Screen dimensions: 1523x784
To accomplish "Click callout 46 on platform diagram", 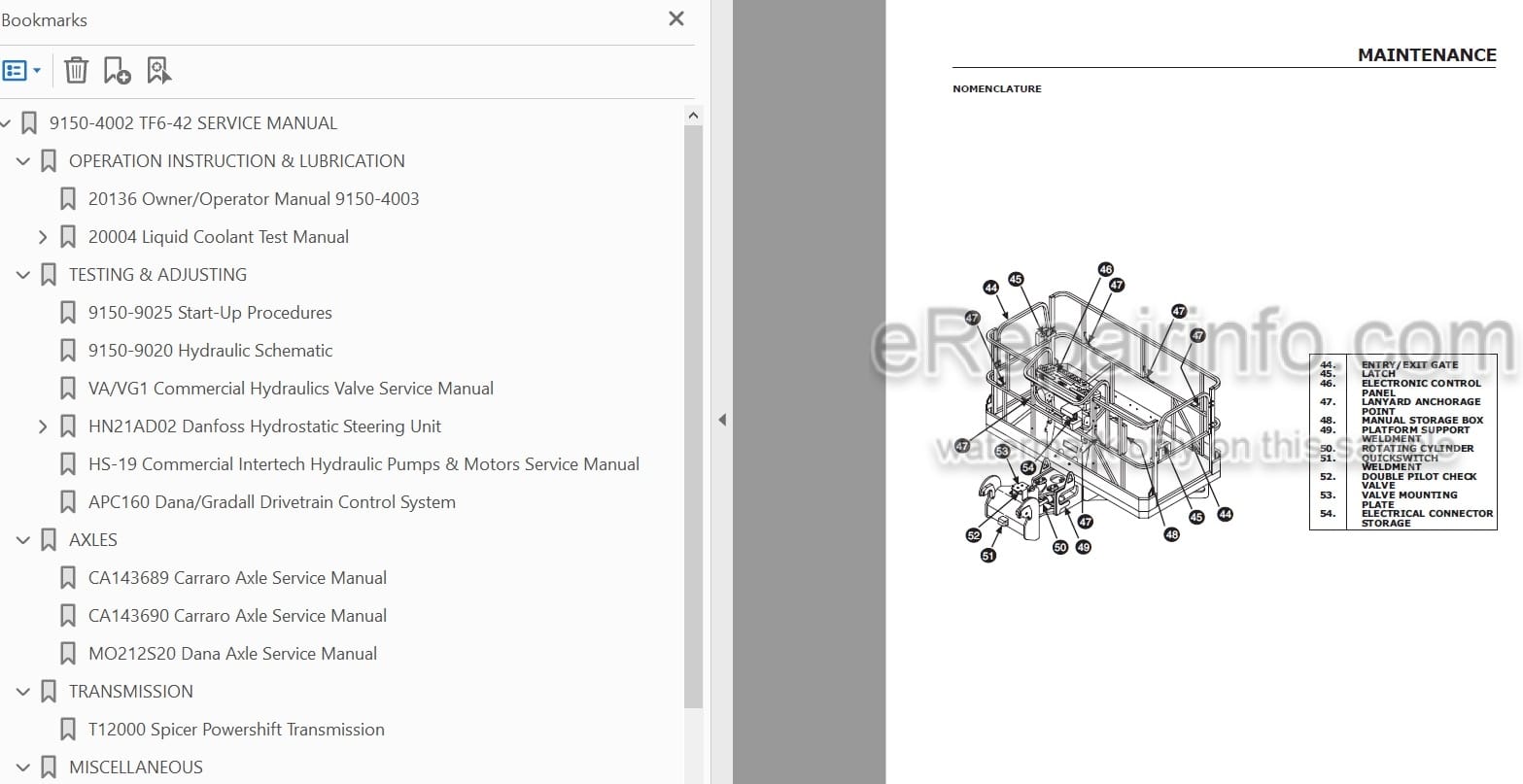I will coord(1105,269).
